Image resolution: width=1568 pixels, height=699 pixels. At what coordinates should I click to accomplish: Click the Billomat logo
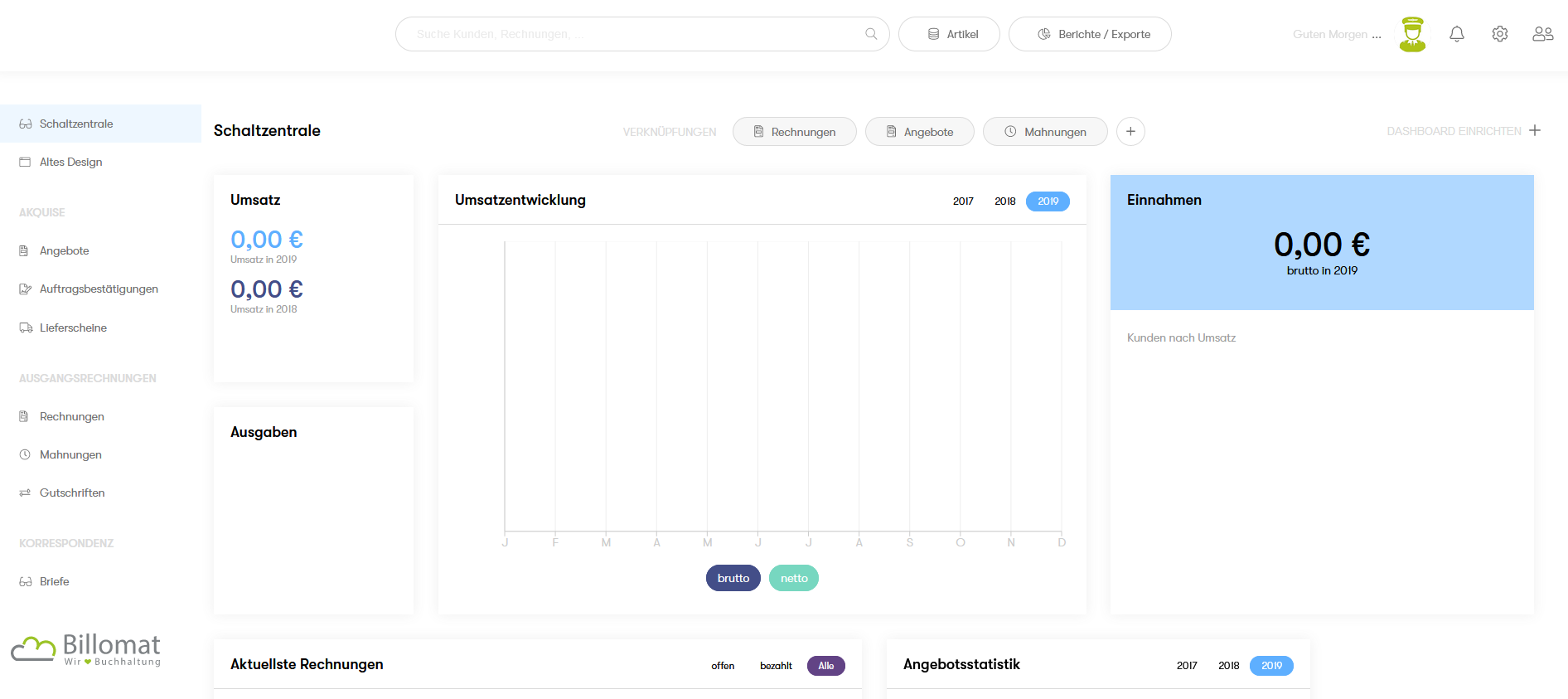pos(86,649)
